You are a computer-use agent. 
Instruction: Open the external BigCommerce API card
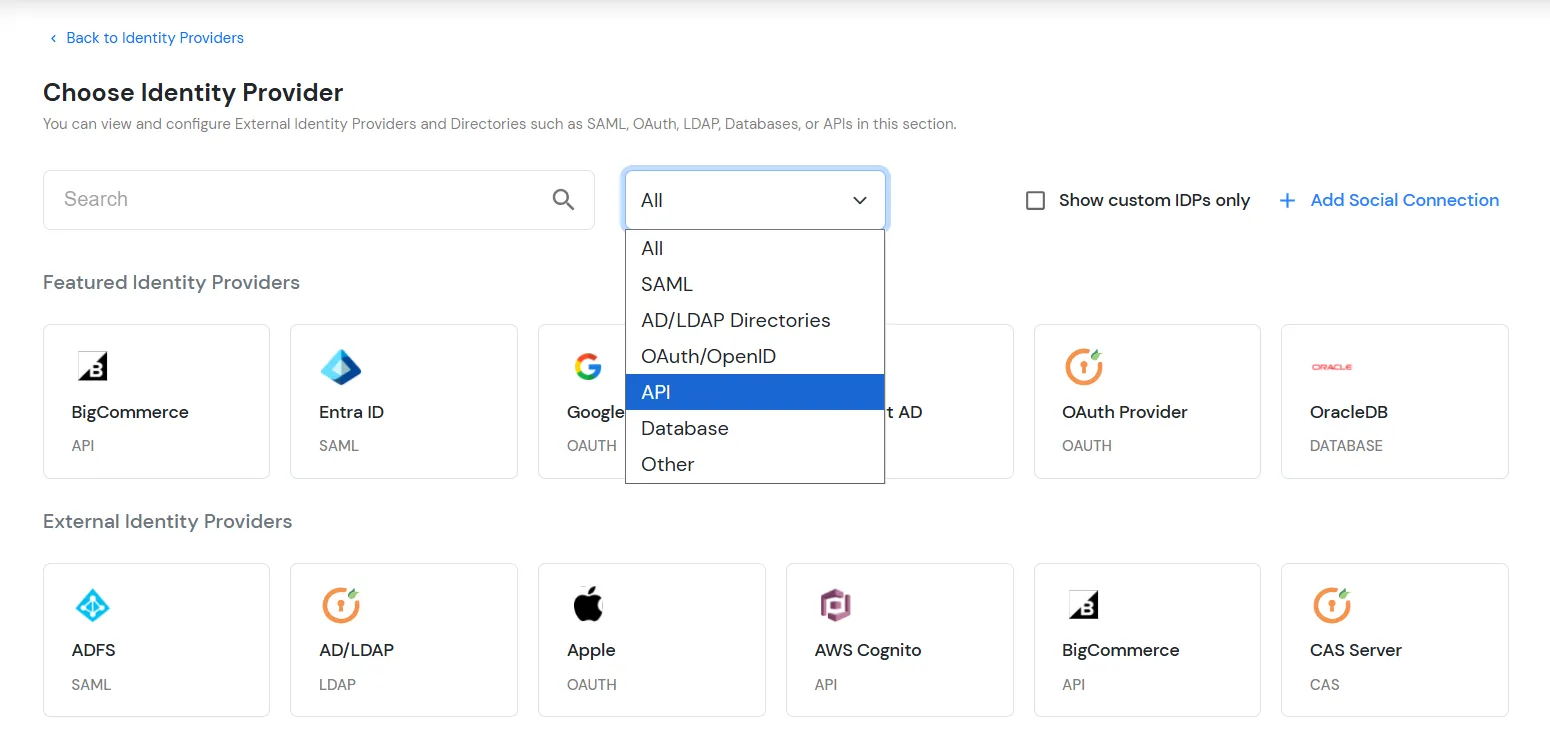coord(1147,640)
